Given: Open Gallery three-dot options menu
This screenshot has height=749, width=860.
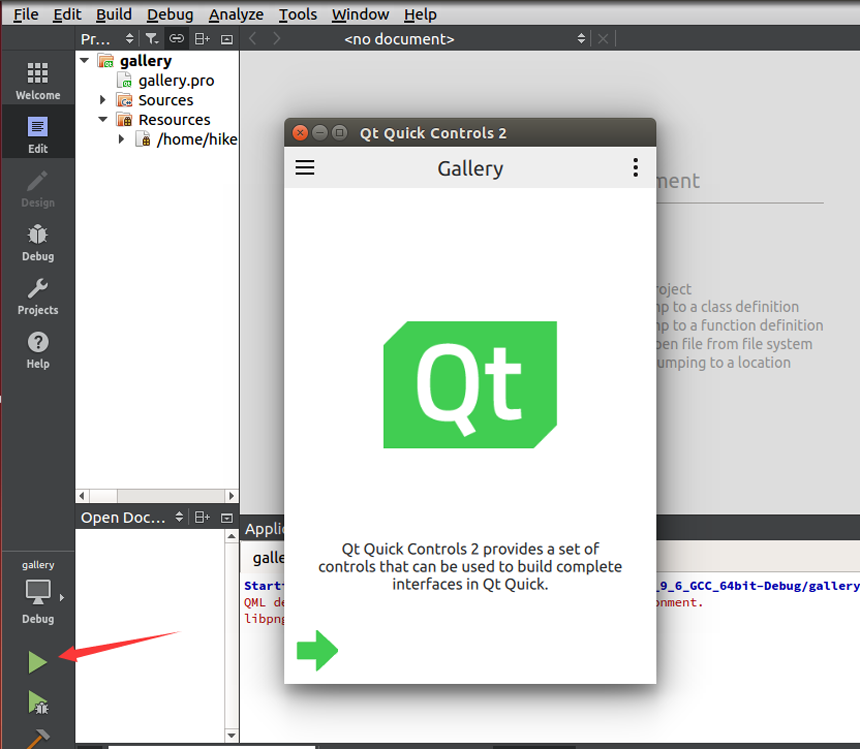Looking at the screenshot, I should click(x=636, y=167).
